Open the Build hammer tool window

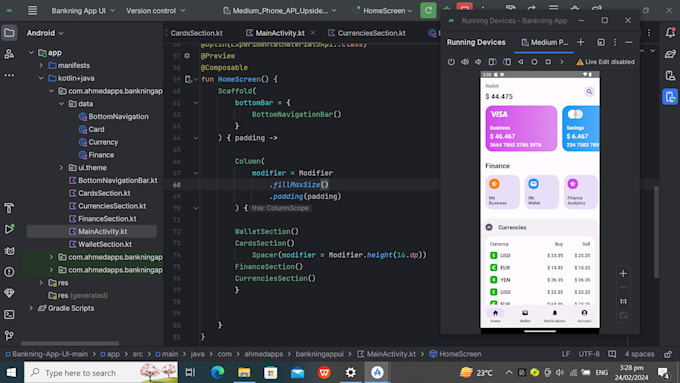click(9, 208)
